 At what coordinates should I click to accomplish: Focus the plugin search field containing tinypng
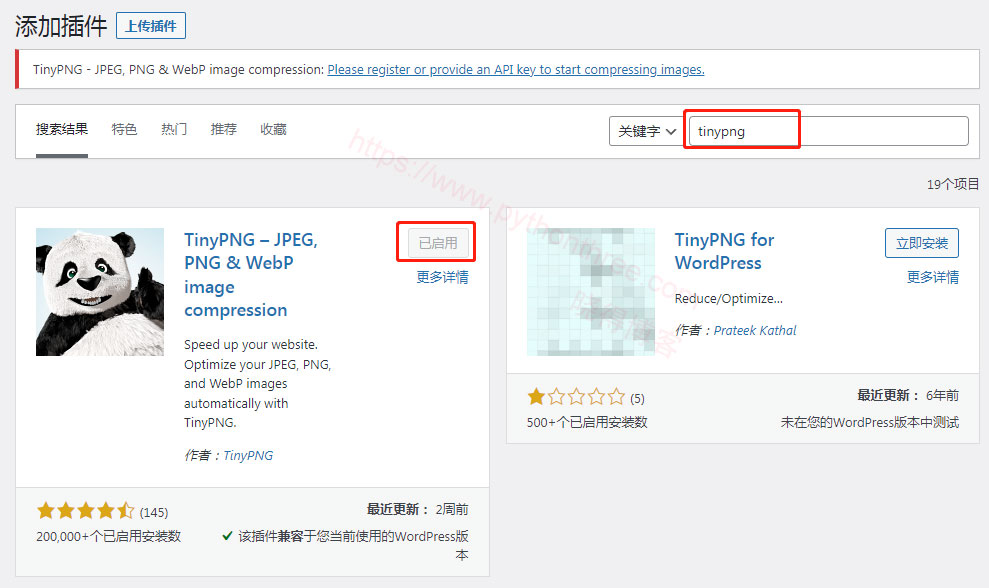828,131
